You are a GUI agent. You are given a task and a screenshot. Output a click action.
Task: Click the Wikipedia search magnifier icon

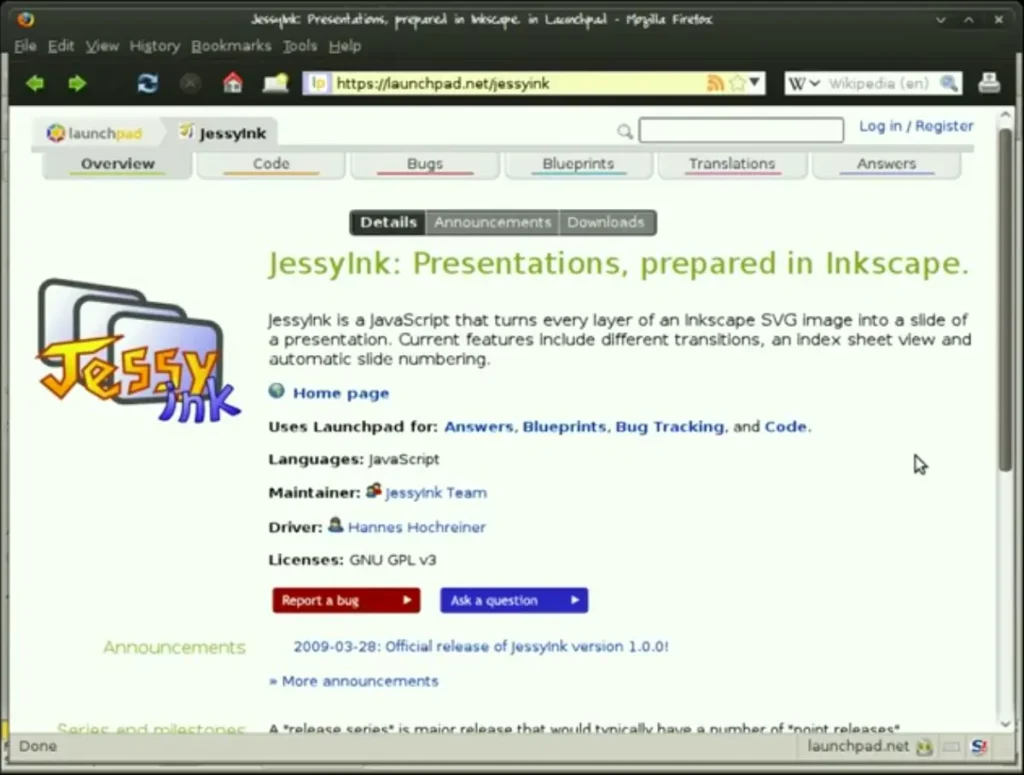pyautogui.click(x=948, y=84)
